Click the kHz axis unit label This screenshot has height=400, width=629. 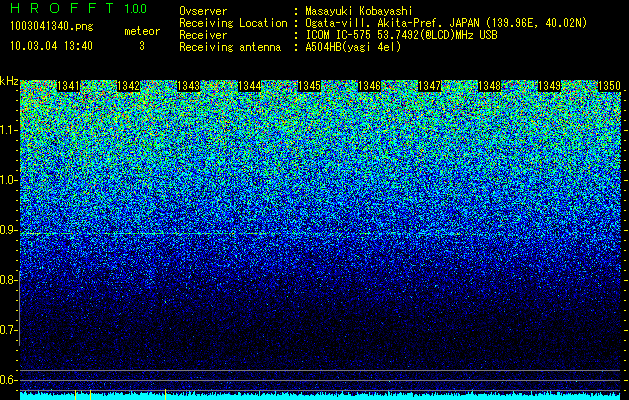point(9,81)
